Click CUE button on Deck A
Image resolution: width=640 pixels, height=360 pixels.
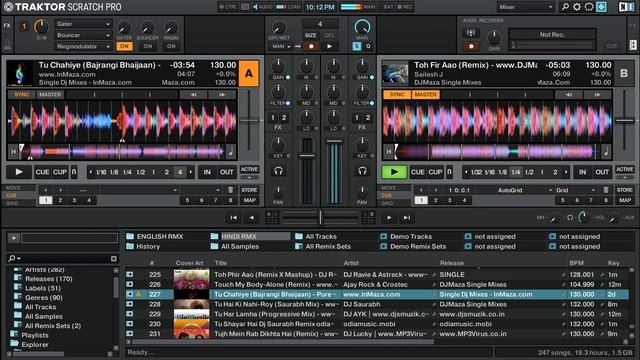pyautogui.click(x=42, y=172)
